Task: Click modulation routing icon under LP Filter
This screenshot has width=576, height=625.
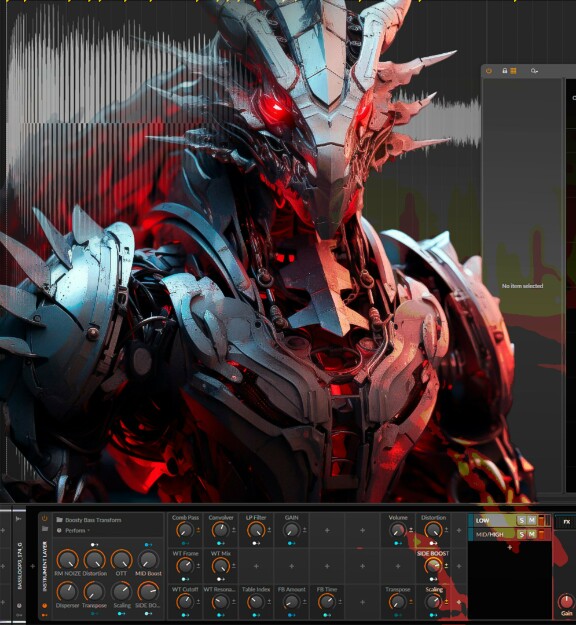Action: click(x=256, y=543)
